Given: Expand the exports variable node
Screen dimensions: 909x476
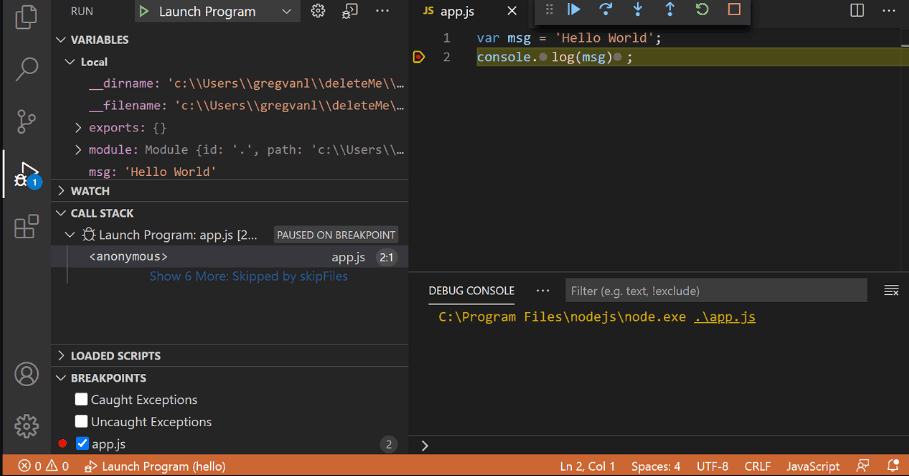Looking at the screenshot, I should (x=79, y=128).
